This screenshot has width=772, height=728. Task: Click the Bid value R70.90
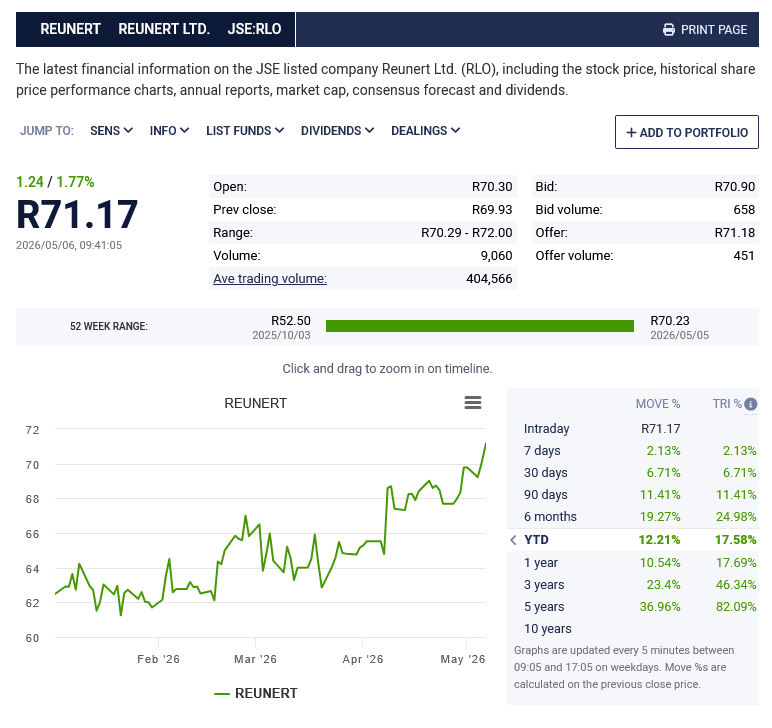(735, 187)
